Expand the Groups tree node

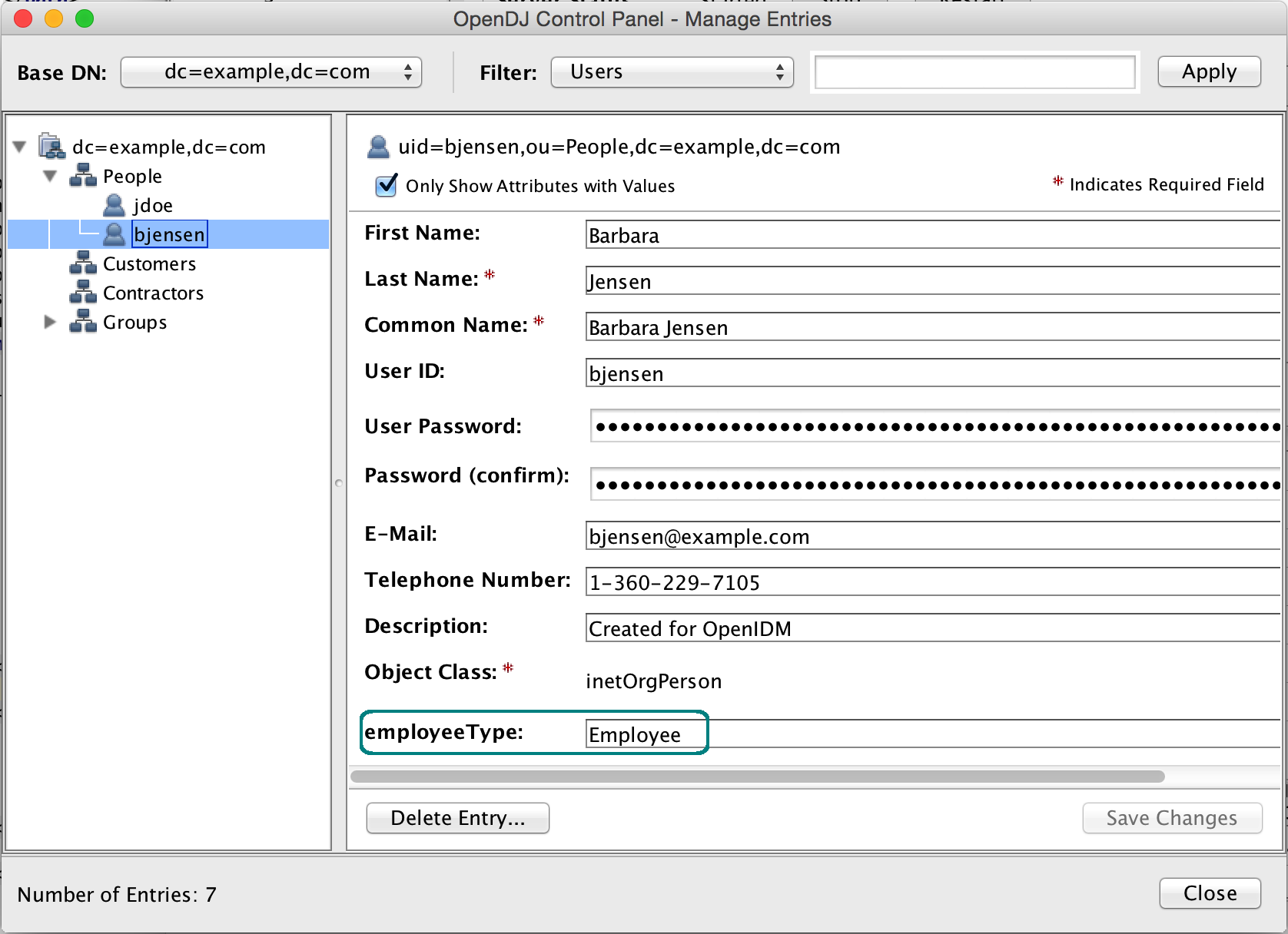(x=50, y=322)
